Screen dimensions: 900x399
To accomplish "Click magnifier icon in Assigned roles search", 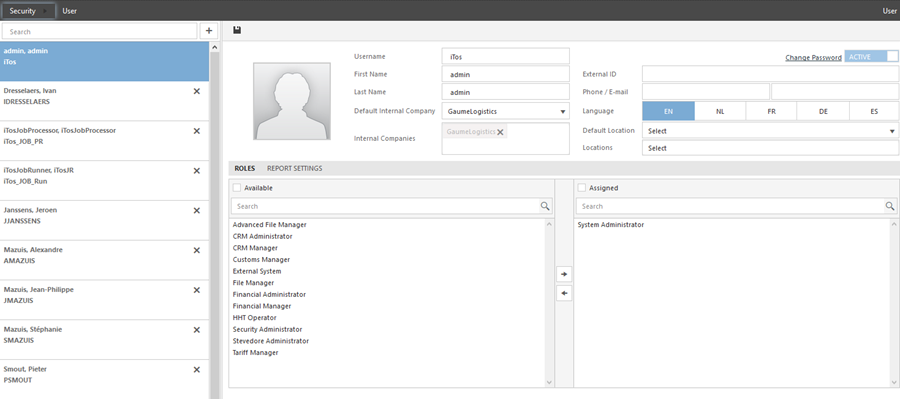I will coord(890,206).
